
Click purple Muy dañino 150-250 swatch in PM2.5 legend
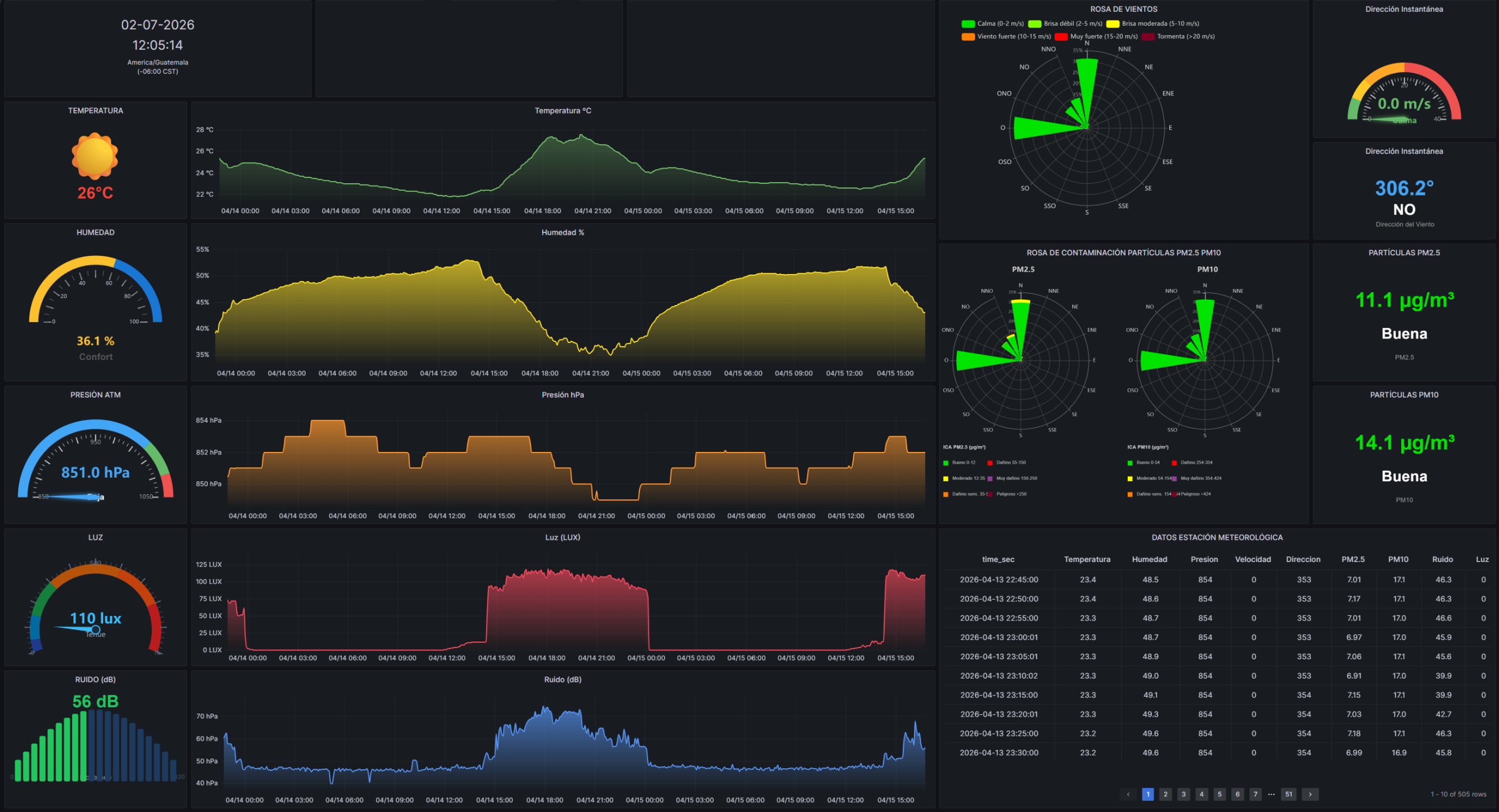pos(990,479)
